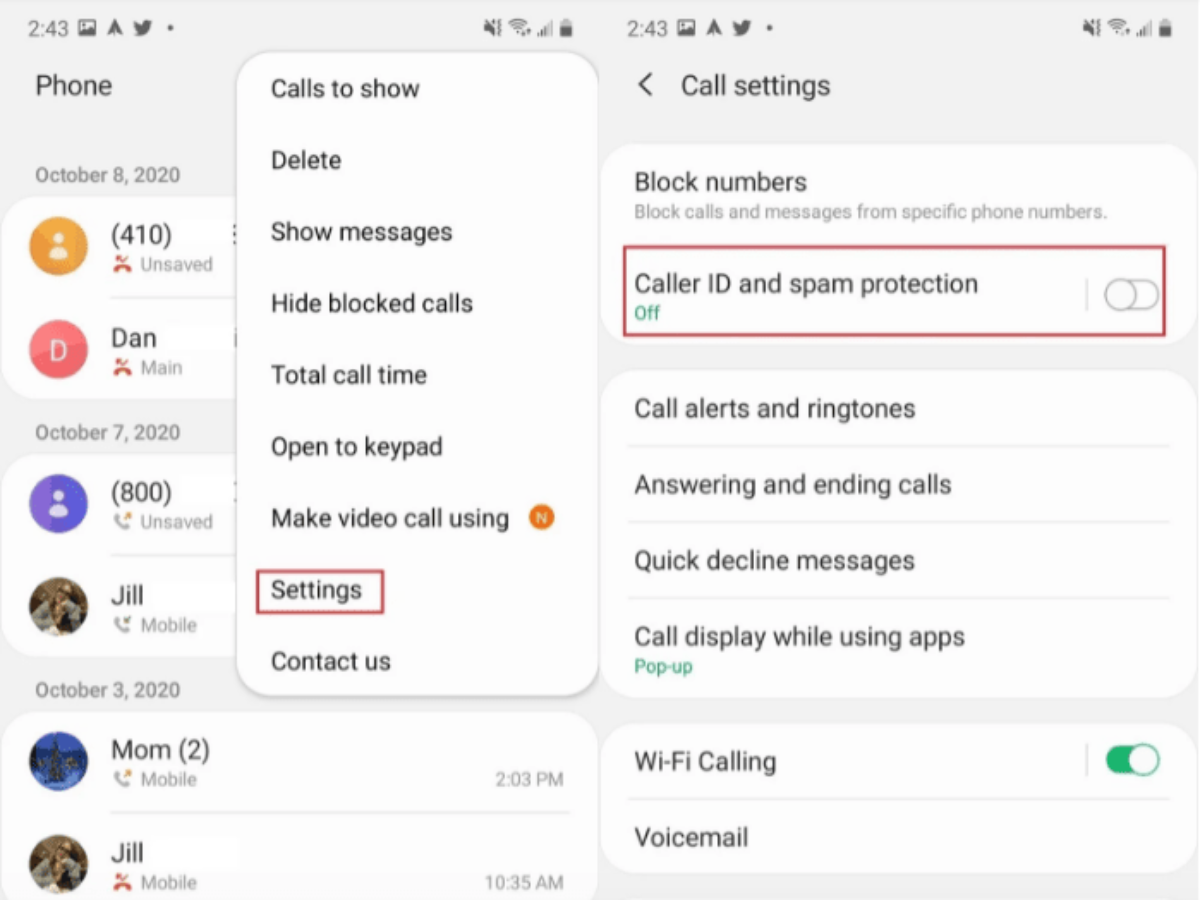
Task: Tap the orange N badge beside video call
Action: tap(541, 518)
